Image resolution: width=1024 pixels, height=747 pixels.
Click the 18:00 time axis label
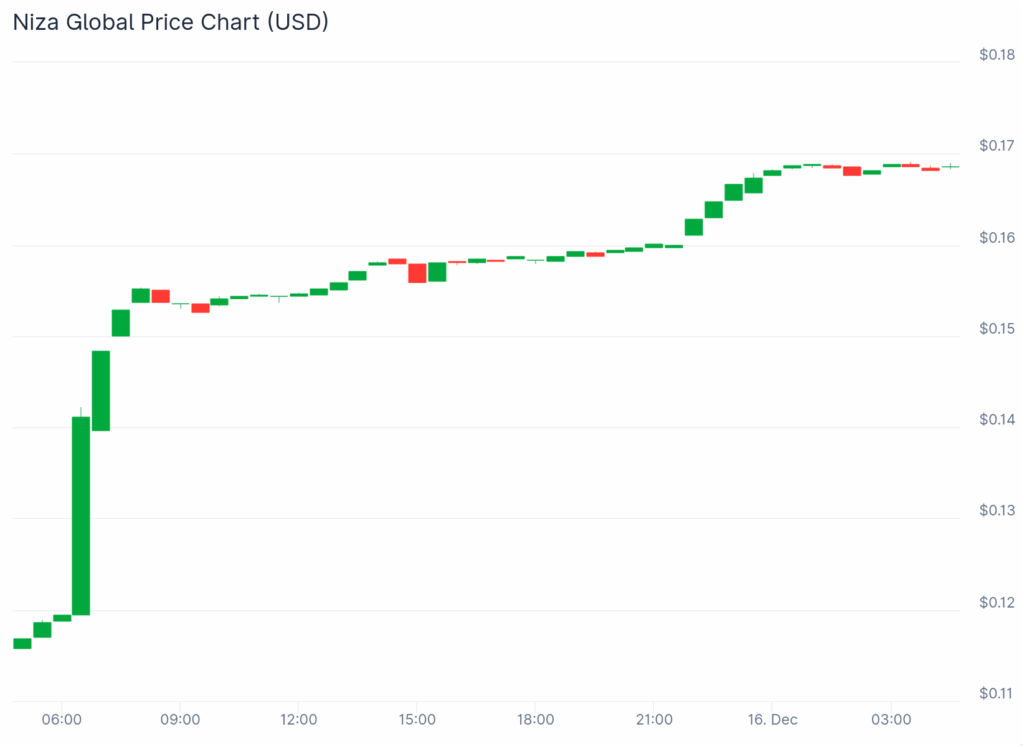pyautogui.click(x=536, y=719)
